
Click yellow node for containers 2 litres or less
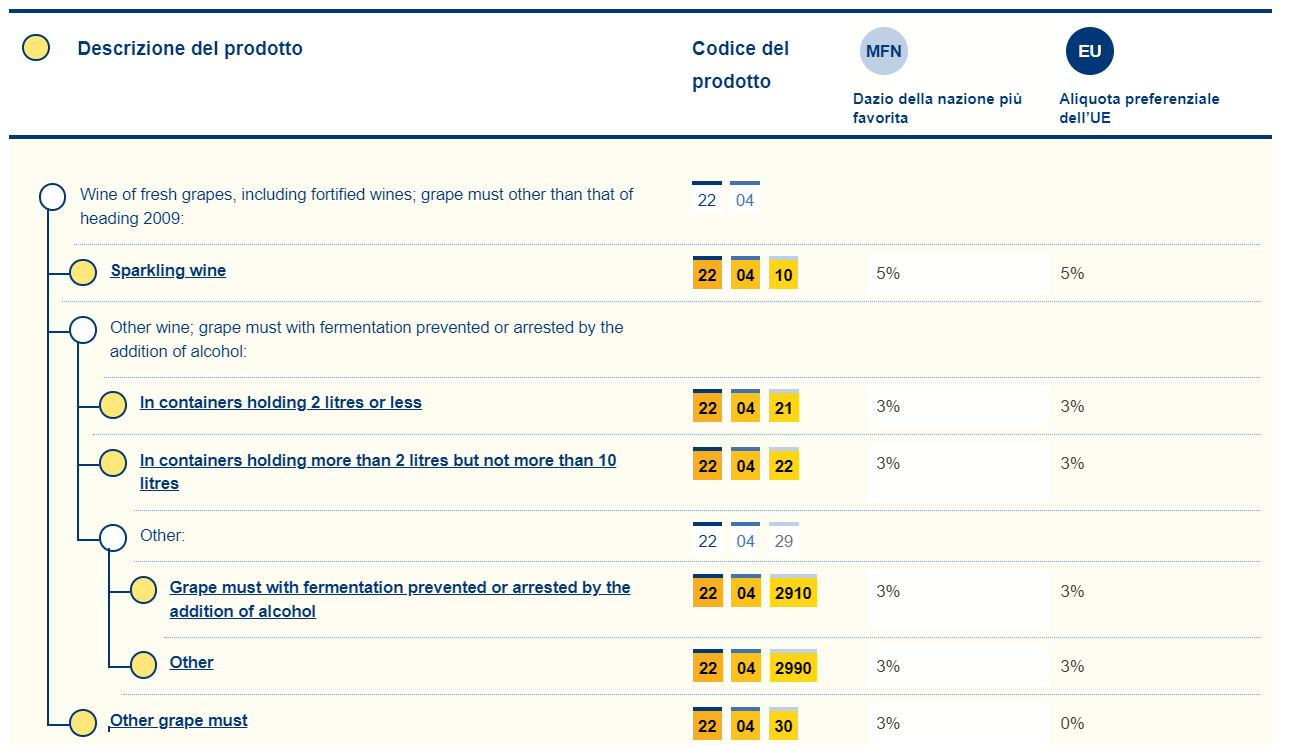[x=113, y=404]
